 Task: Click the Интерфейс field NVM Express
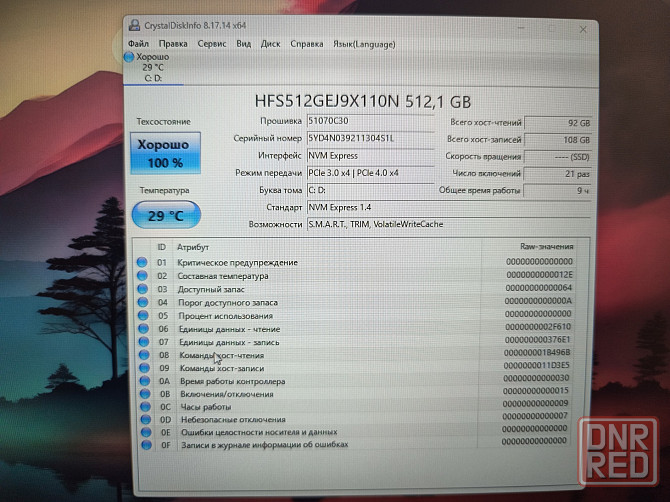(x=370, y=156)
